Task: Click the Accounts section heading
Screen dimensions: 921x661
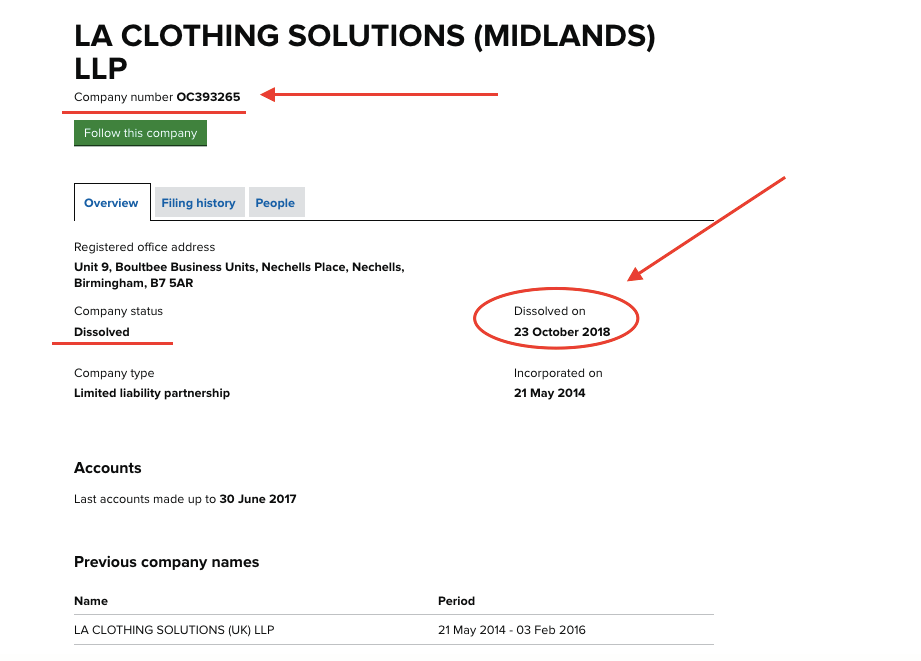Action: click(x=108, y=468)
